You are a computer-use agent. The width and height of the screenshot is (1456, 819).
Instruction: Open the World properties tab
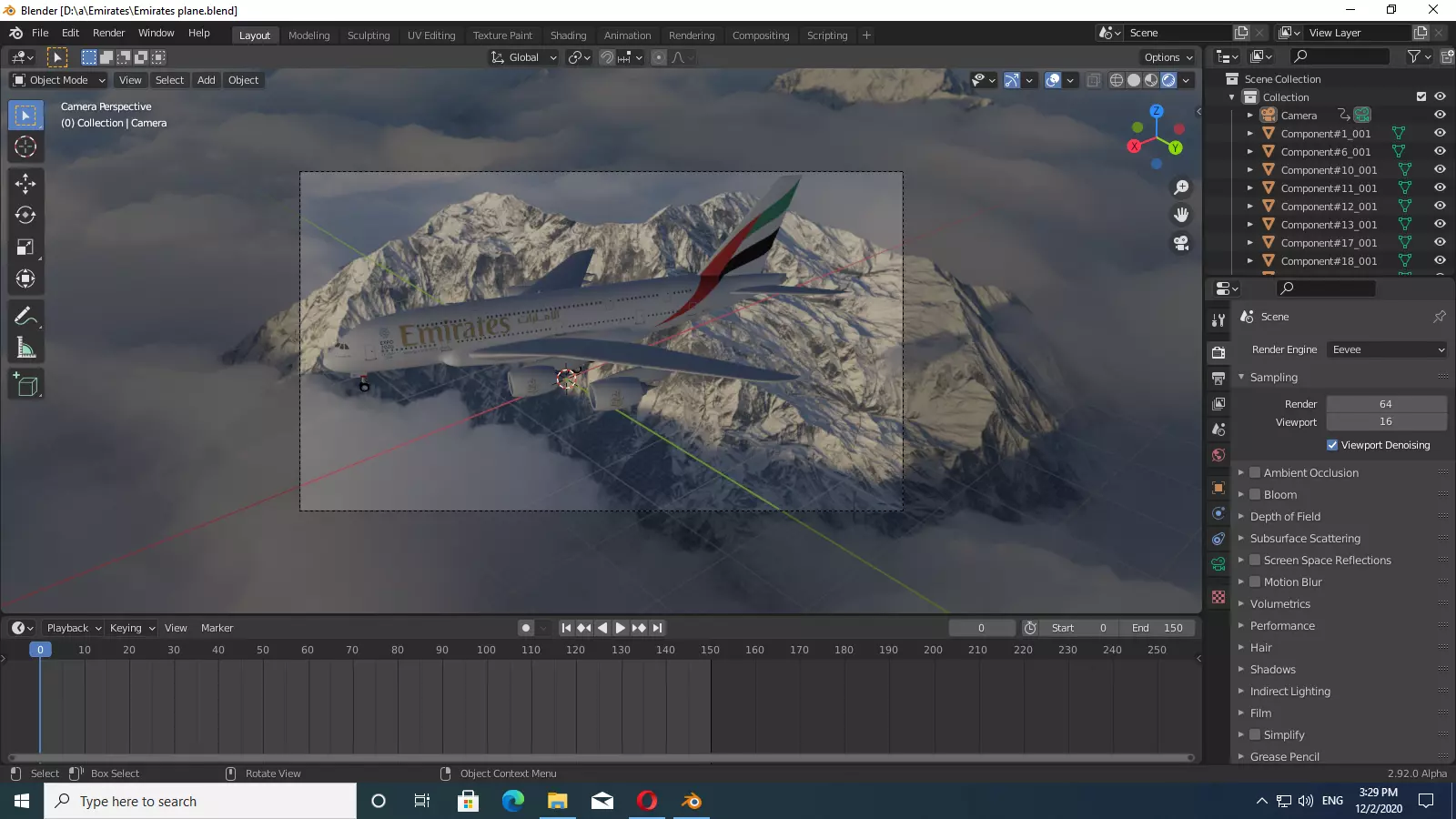1218,455
